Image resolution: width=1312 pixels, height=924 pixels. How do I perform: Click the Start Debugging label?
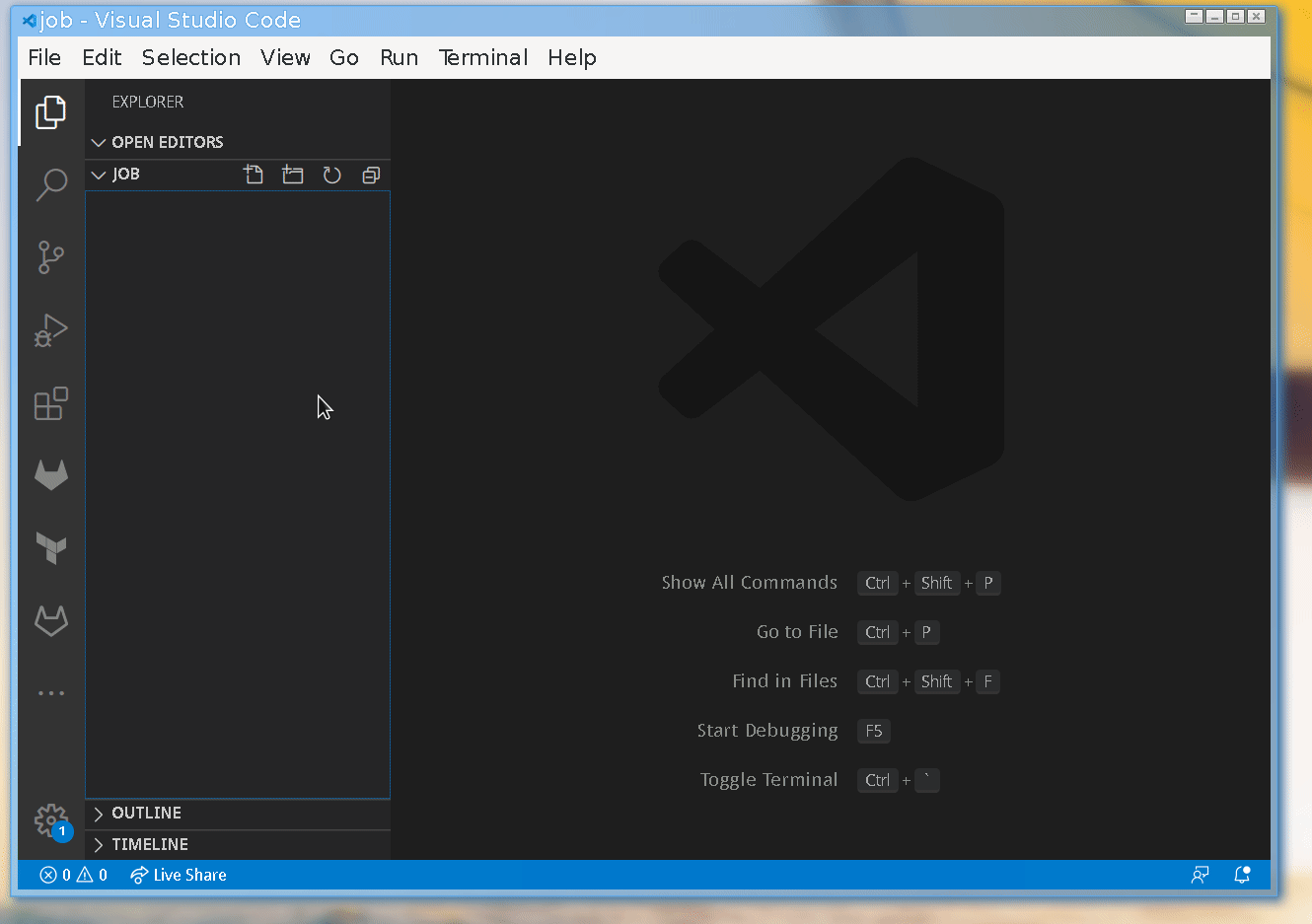click(x=767, y=731)
